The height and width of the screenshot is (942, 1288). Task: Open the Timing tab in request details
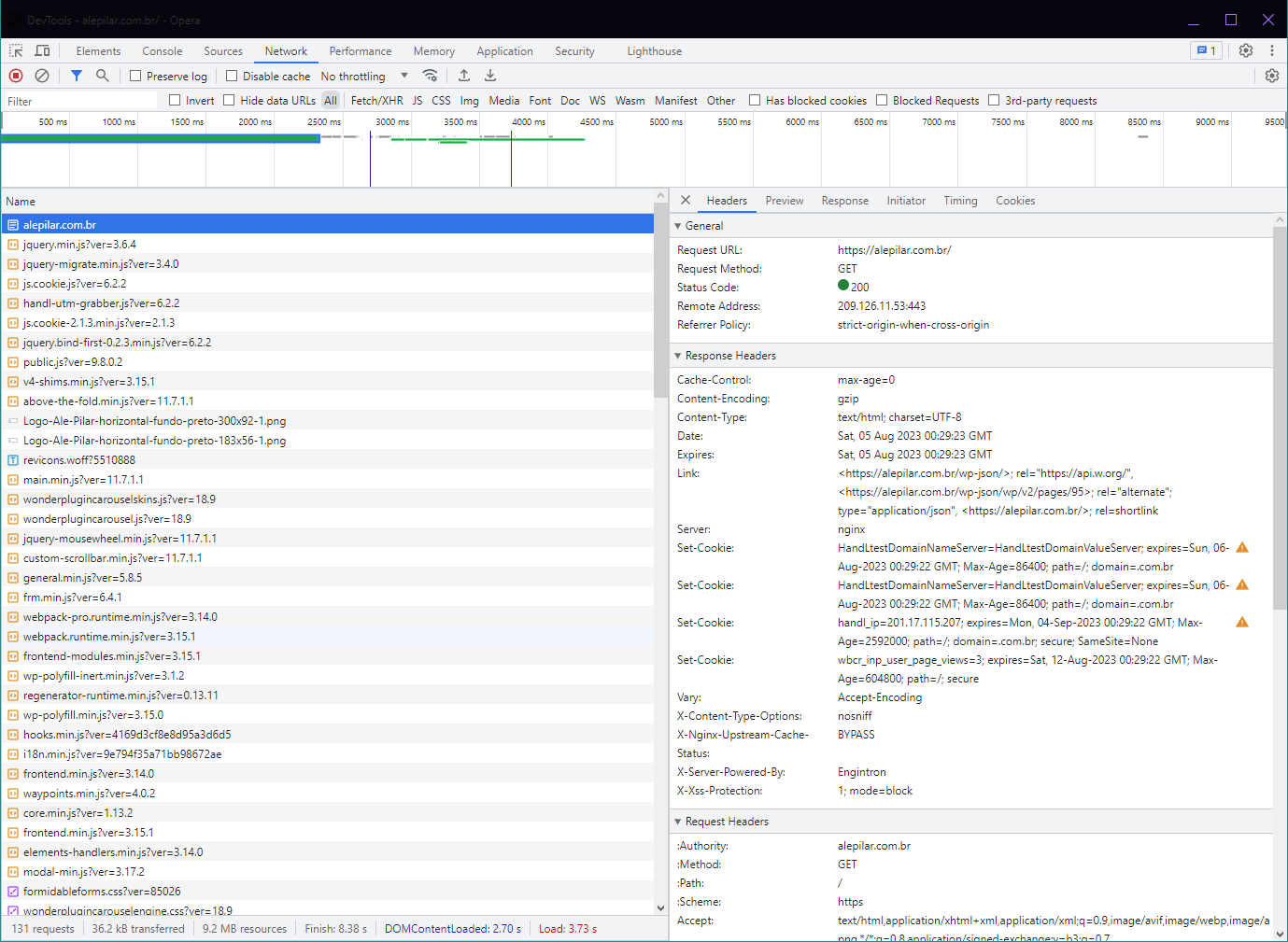pyautogui.click(x=960, y=201)
